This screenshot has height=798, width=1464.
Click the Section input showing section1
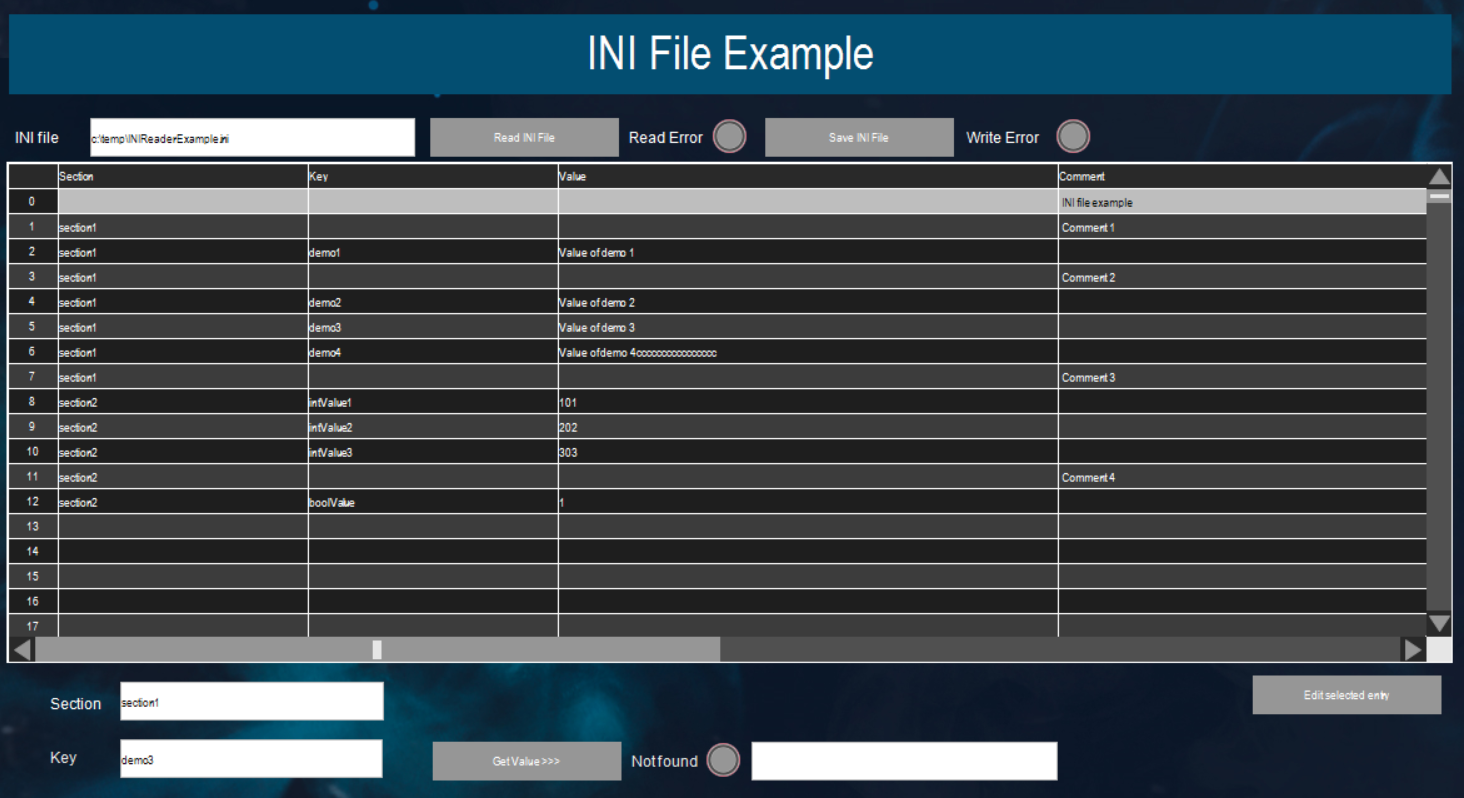(x=250, y=700)
